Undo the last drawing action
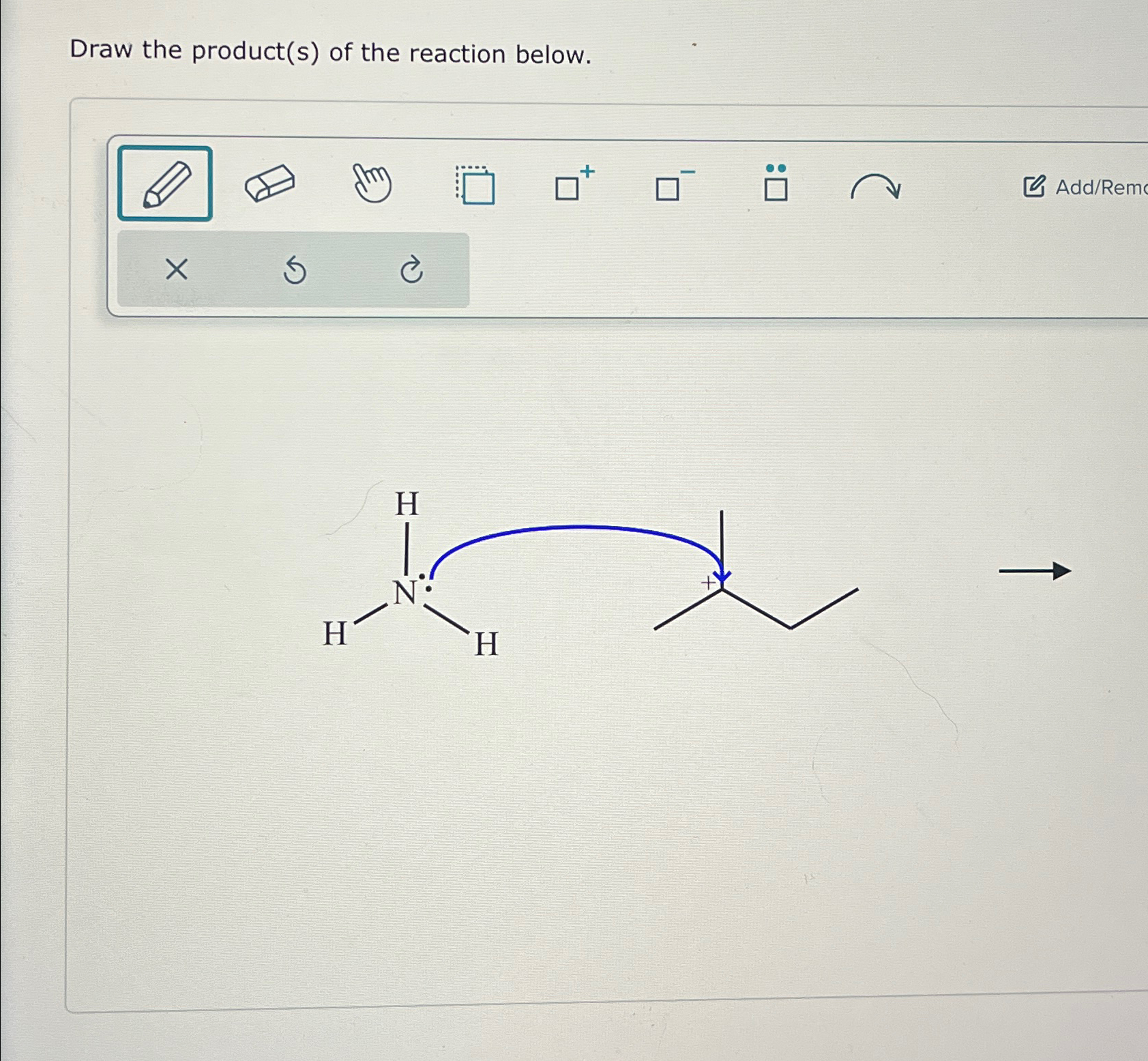1148x1061 pixels. 295,272
